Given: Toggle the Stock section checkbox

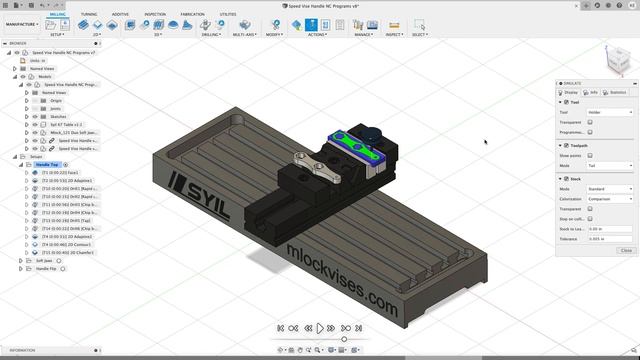Looking at the screenshot, I should tap(566, 179).
